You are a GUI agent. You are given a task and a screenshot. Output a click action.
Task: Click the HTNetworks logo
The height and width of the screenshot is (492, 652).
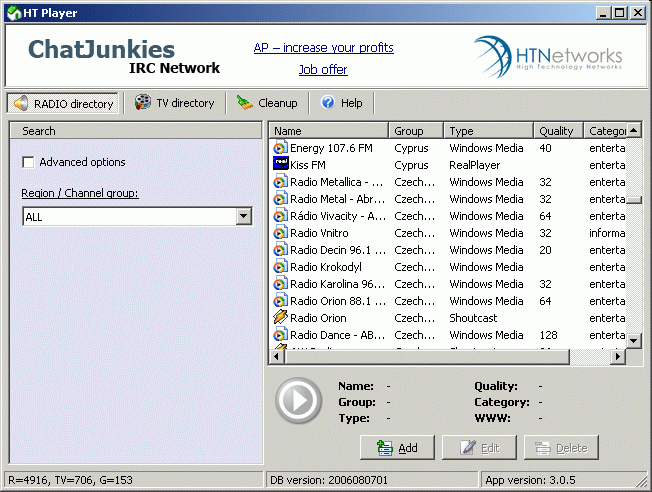click(x=548, y=57)
